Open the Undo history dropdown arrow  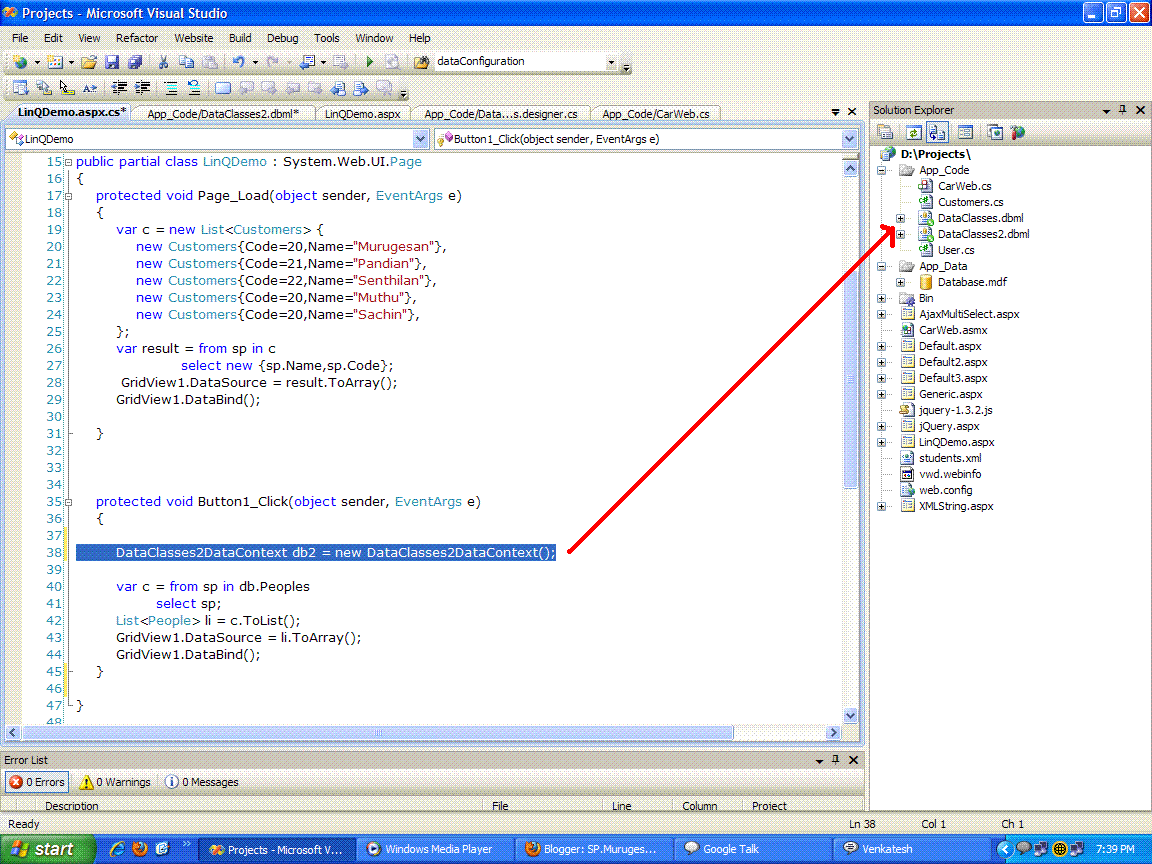255,62
